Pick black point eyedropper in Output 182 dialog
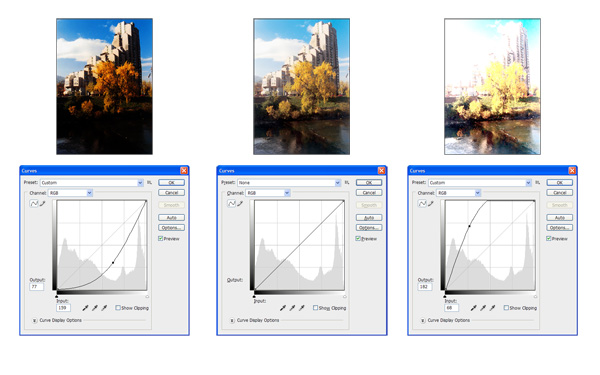The width and height of the screenshot is (600, 375). point(473,308)
